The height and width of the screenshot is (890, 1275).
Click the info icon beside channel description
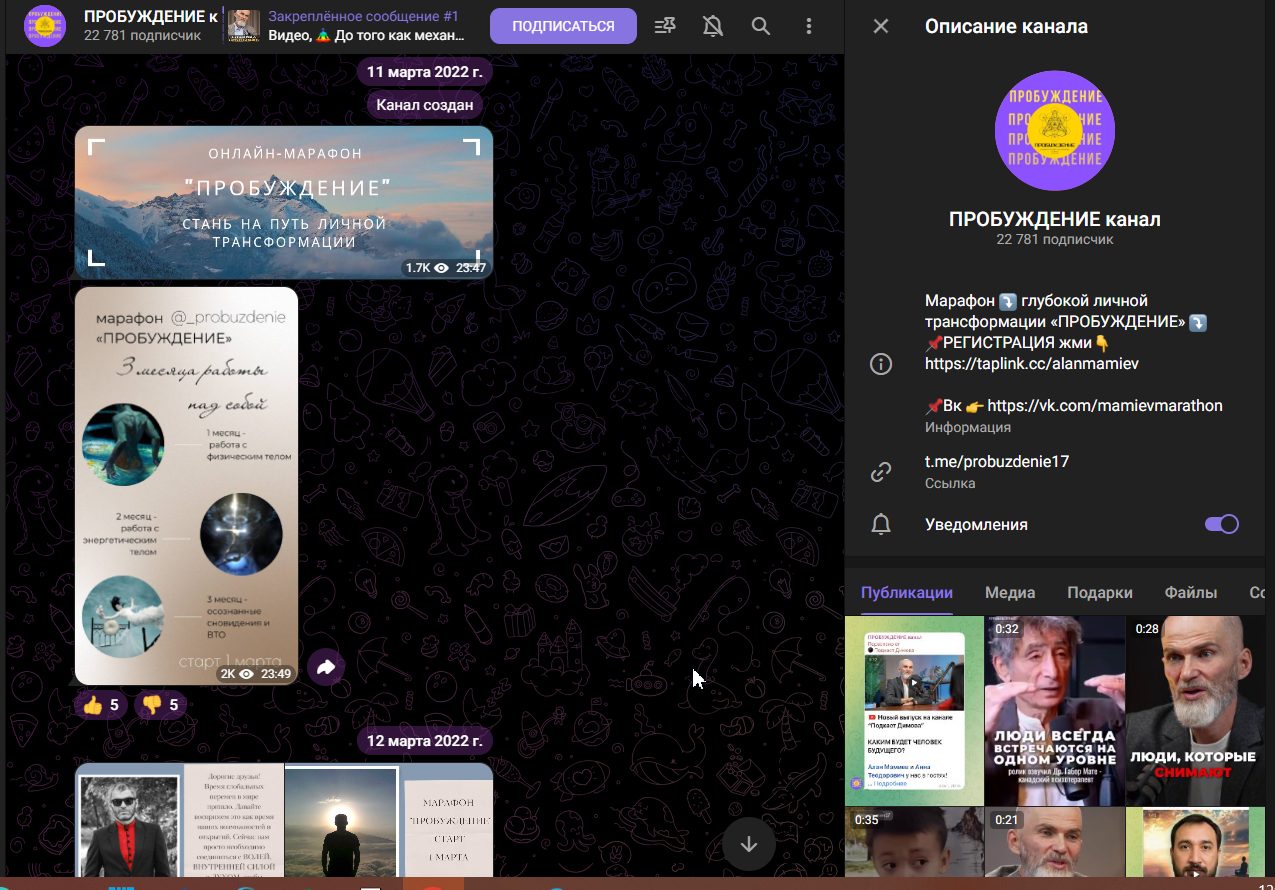(881, 364)
